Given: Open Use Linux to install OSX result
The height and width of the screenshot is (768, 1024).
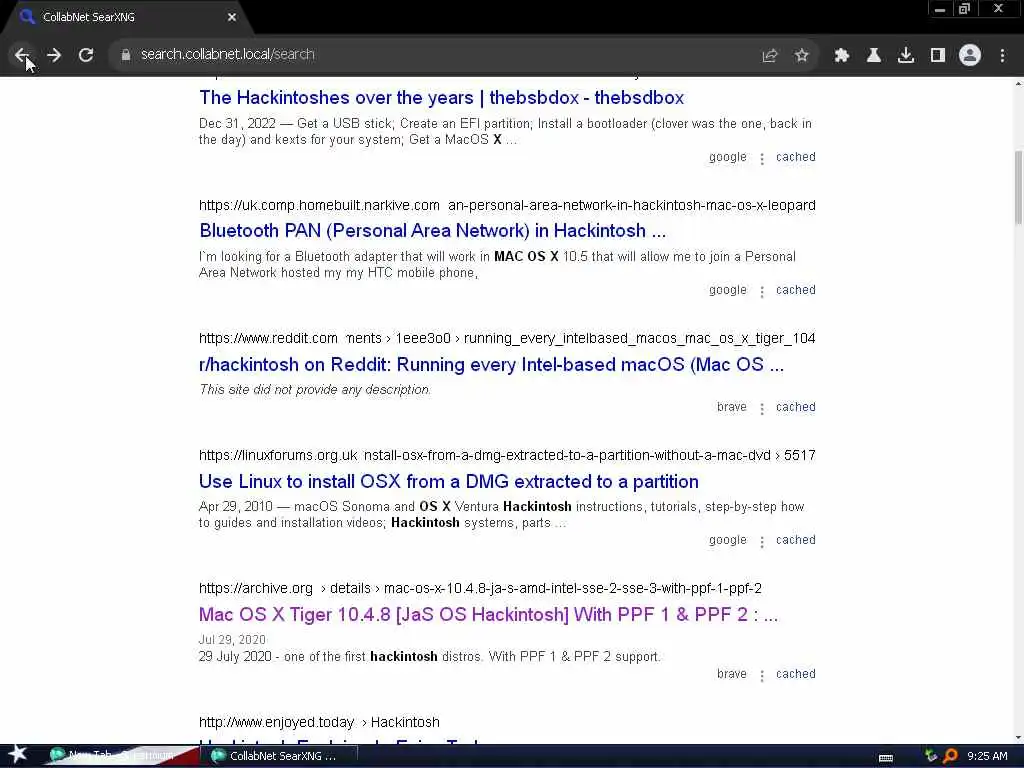Looking at the screenshot, I should (x=449, y=481).
